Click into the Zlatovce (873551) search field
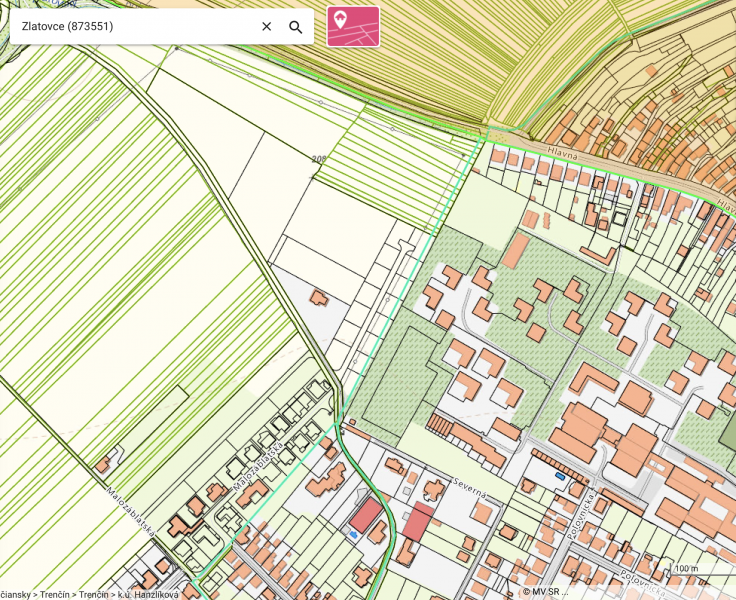The height and width of the screenshot is (600, 736). click(136, 26)
